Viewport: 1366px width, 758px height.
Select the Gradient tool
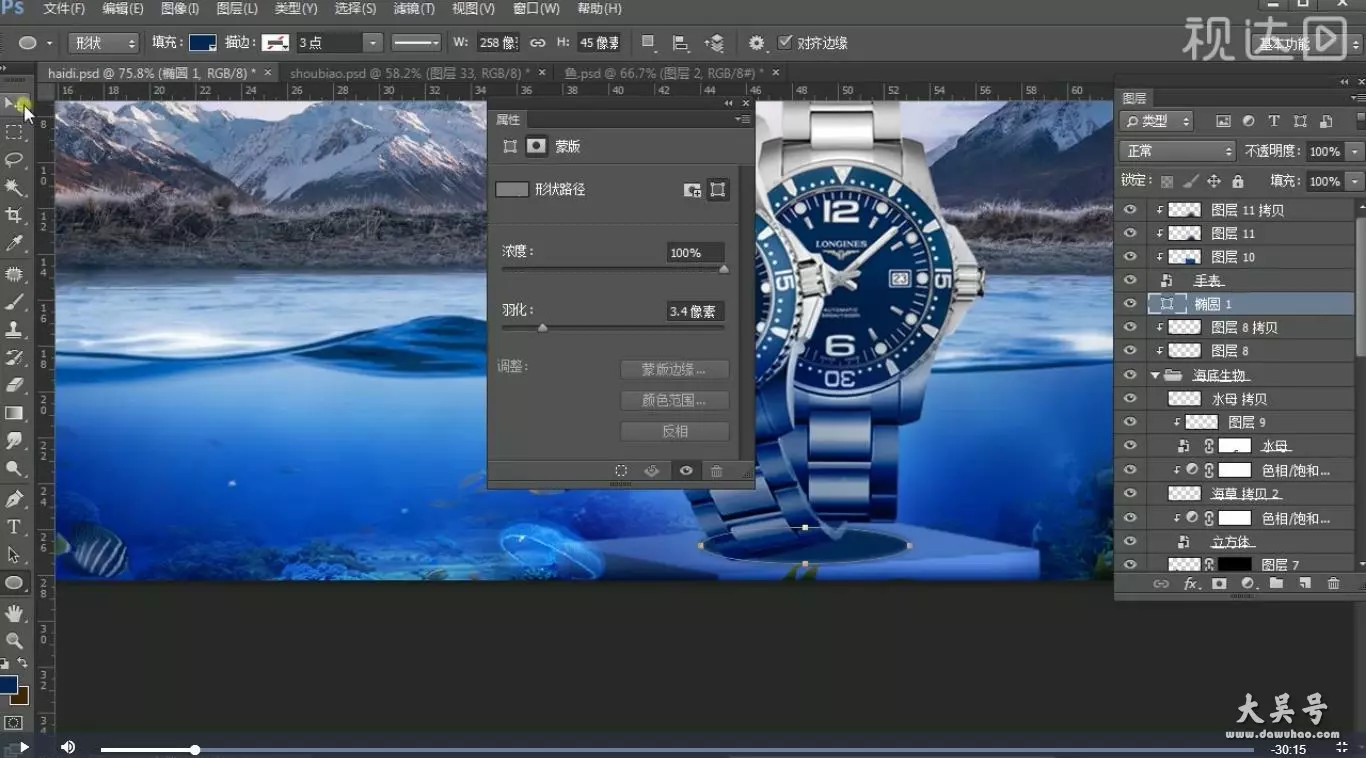(14, 413)
